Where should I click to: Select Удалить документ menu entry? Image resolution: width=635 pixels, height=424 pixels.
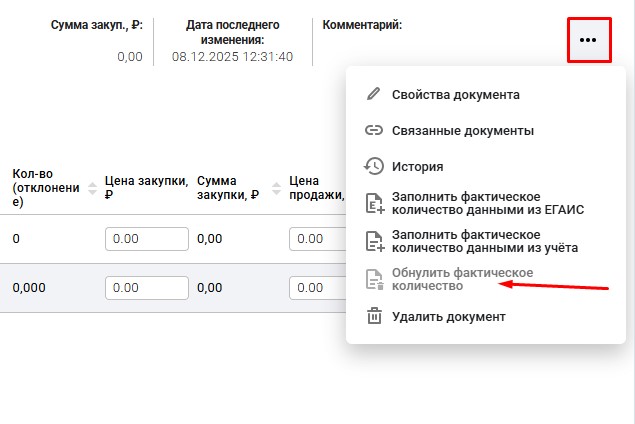[x=449, y=316]
